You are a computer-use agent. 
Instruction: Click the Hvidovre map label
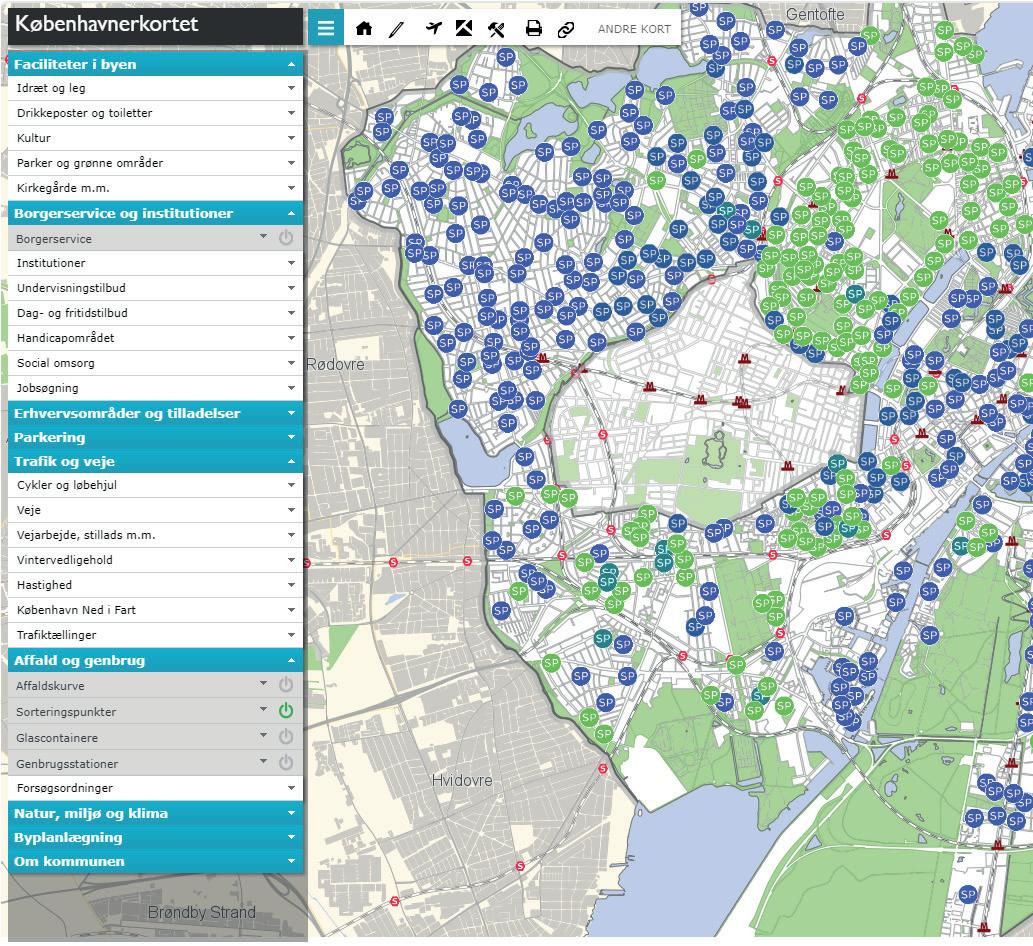point(462,781)
